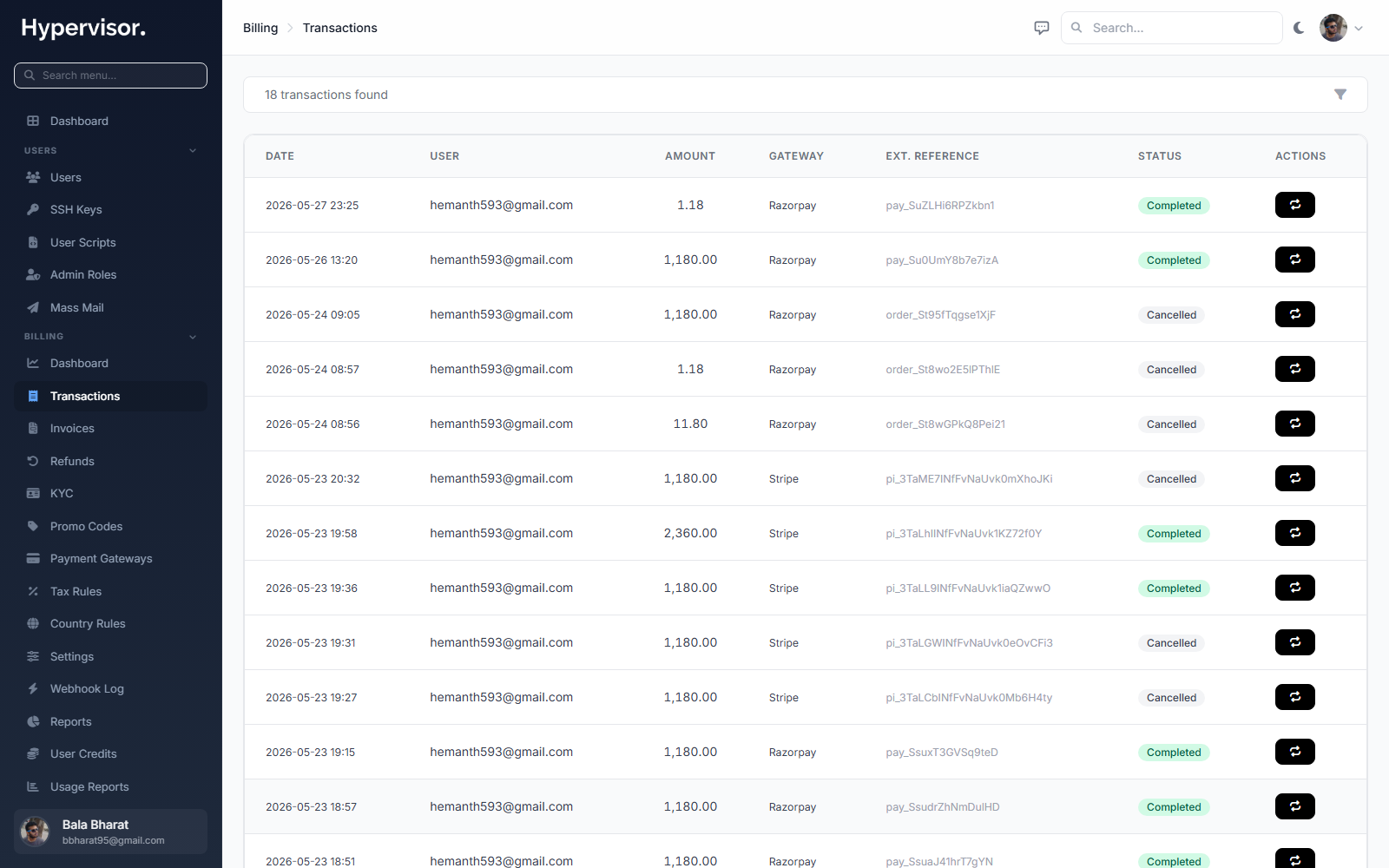
Task: Click date 2026-05-23 18:57 cell
Action: [311, 806]
